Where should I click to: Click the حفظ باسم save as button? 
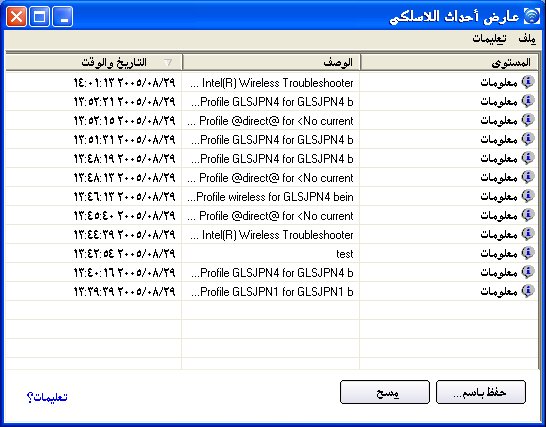click(481, 392)
